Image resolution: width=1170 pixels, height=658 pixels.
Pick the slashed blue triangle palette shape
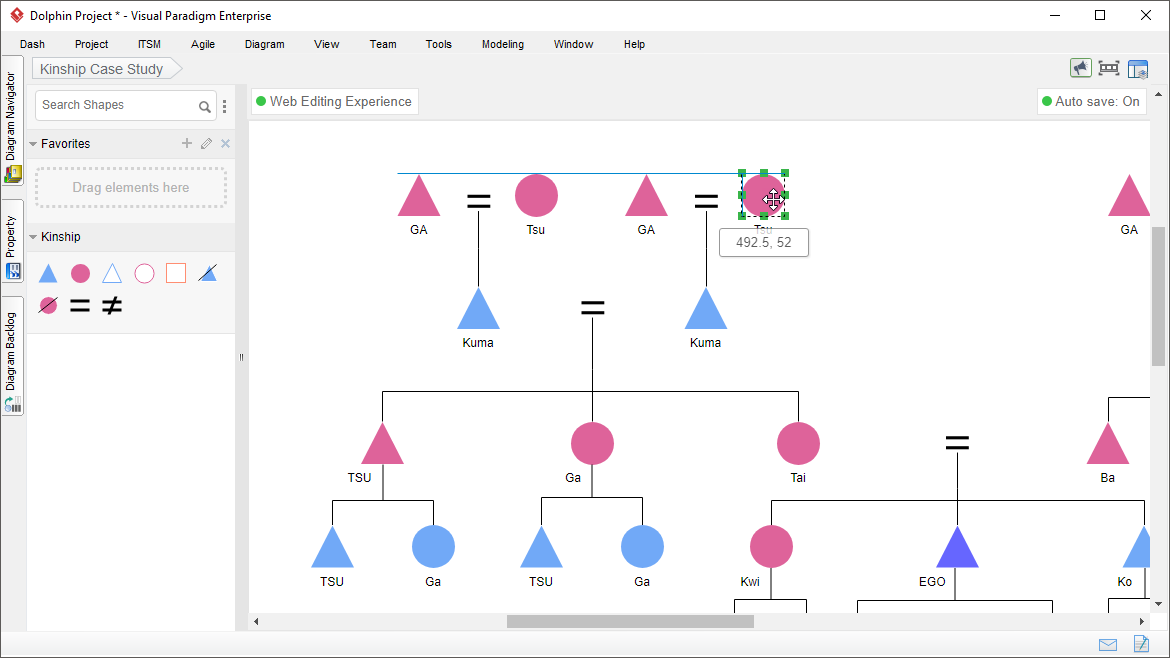click(207, 274)
